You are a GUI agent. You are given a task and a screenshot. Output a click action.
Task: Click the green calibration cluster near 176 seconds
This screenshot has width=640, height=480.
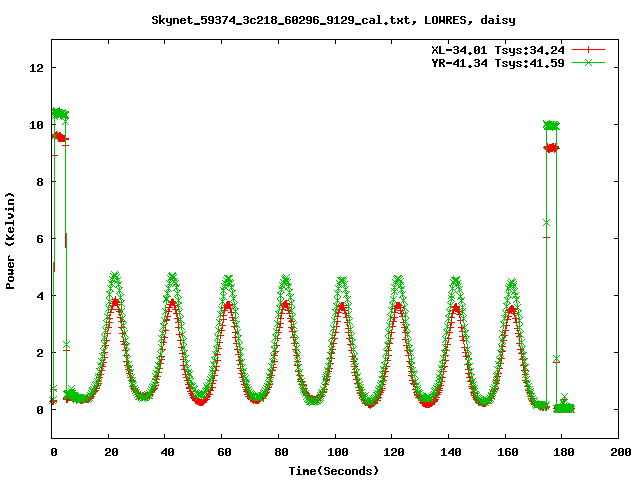pos(551,125)
